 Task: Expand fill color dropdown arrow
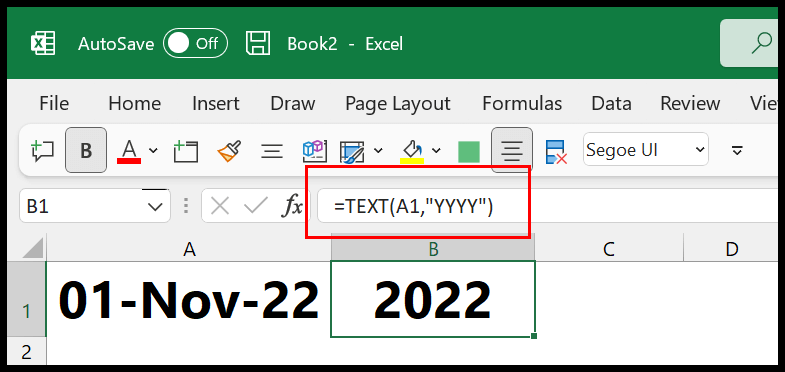[436, 150]
